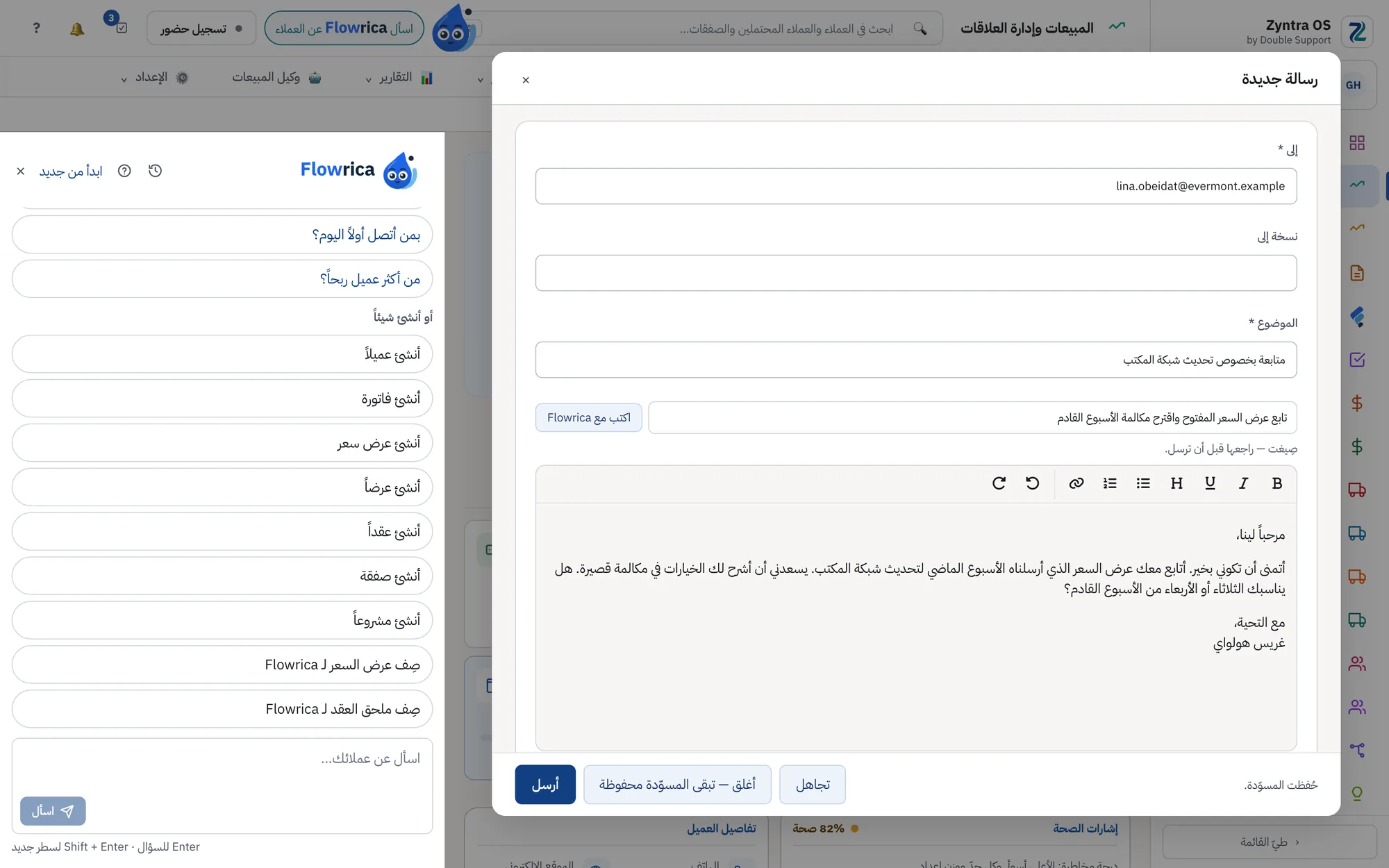This screenshot has height=868, width=1389.
Task: Insert a Heading with the H icon
Action: 1176,483
